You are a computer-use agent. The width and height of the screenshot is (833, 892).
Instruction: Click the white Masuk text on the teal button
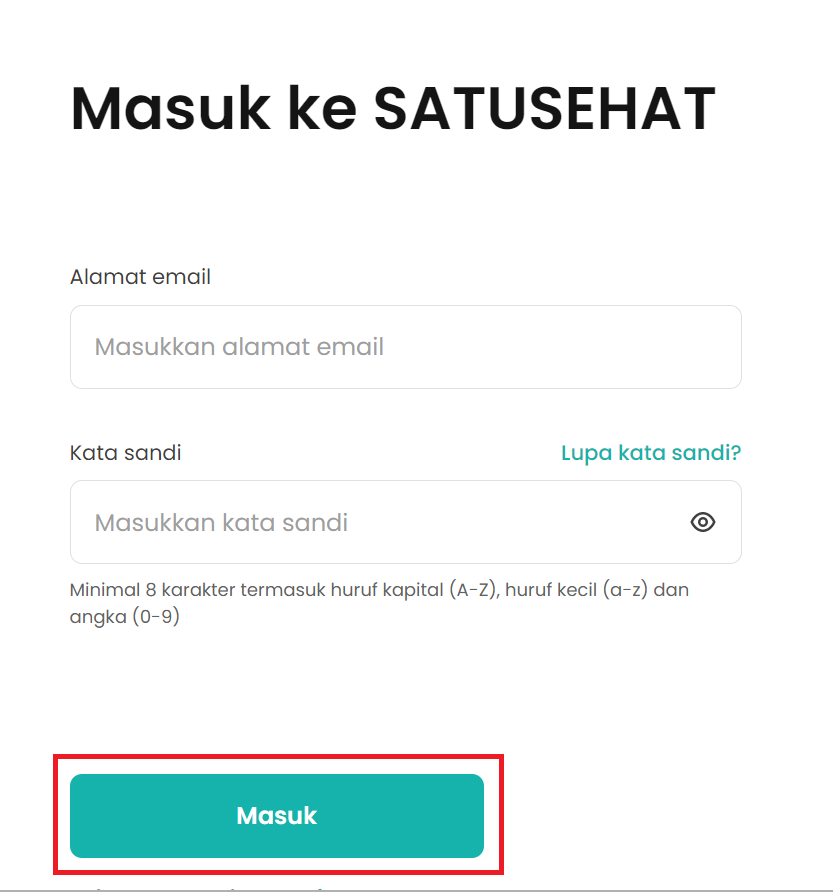pos(277,816)
